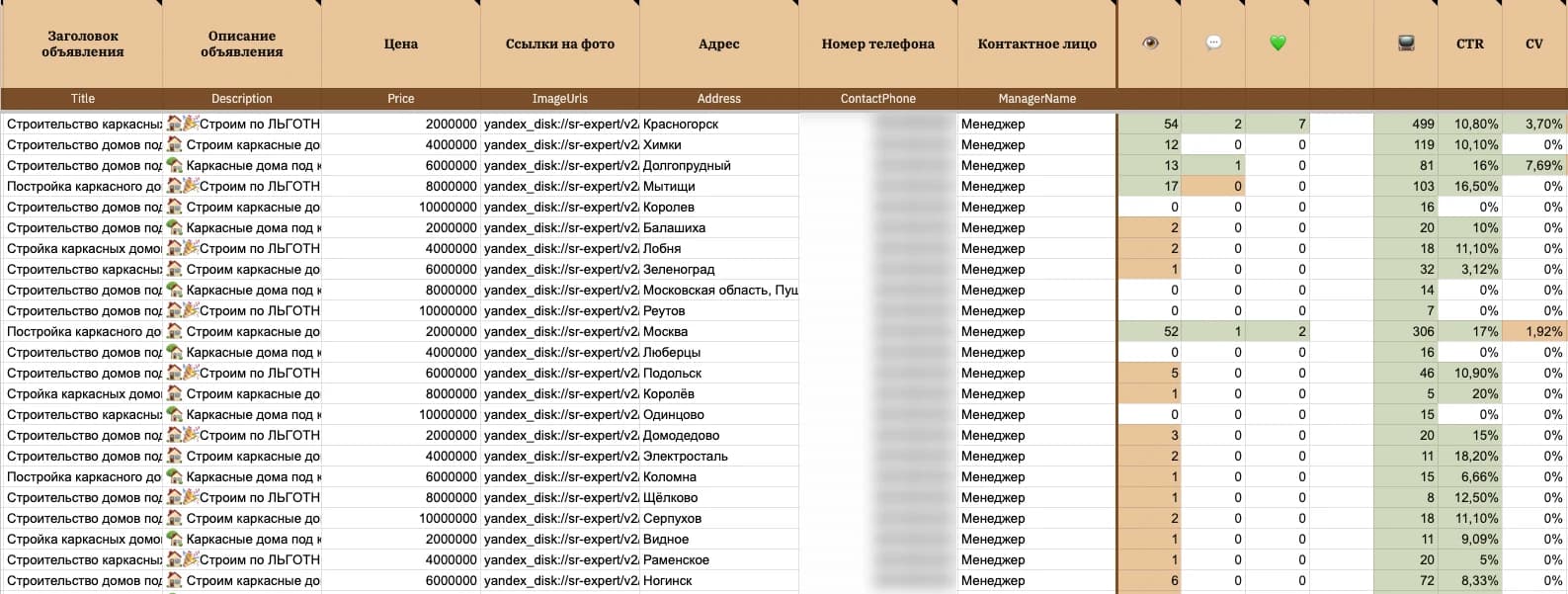Click the green heart favorites column header
1568x594 pixels.
(1278, 43)
